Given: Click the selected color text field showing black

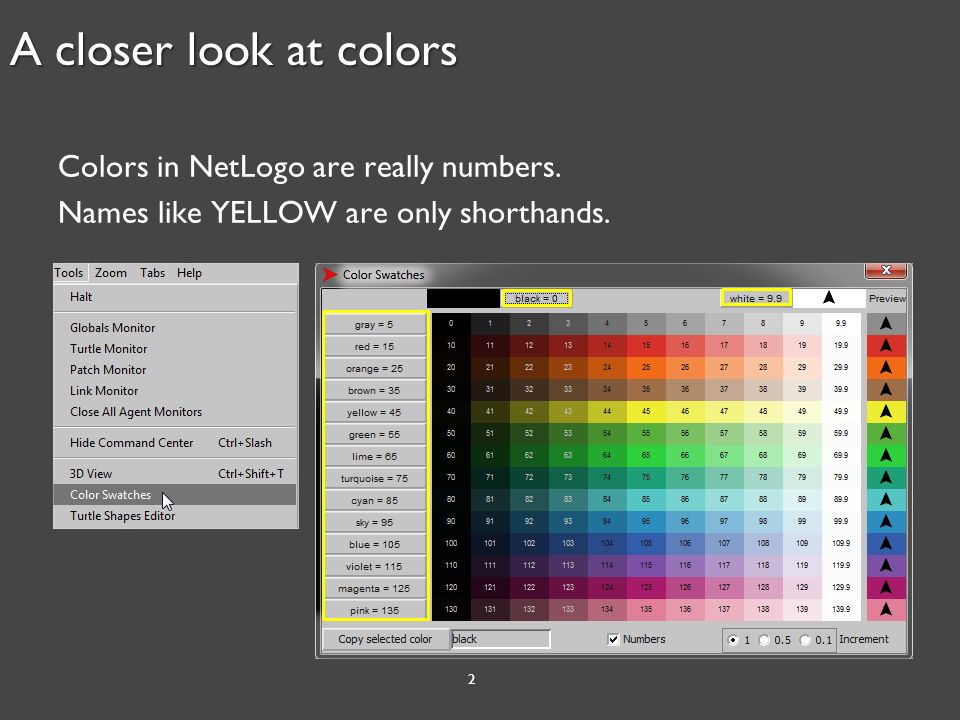Looking at the screenshot, I should (x=500, y=639).
